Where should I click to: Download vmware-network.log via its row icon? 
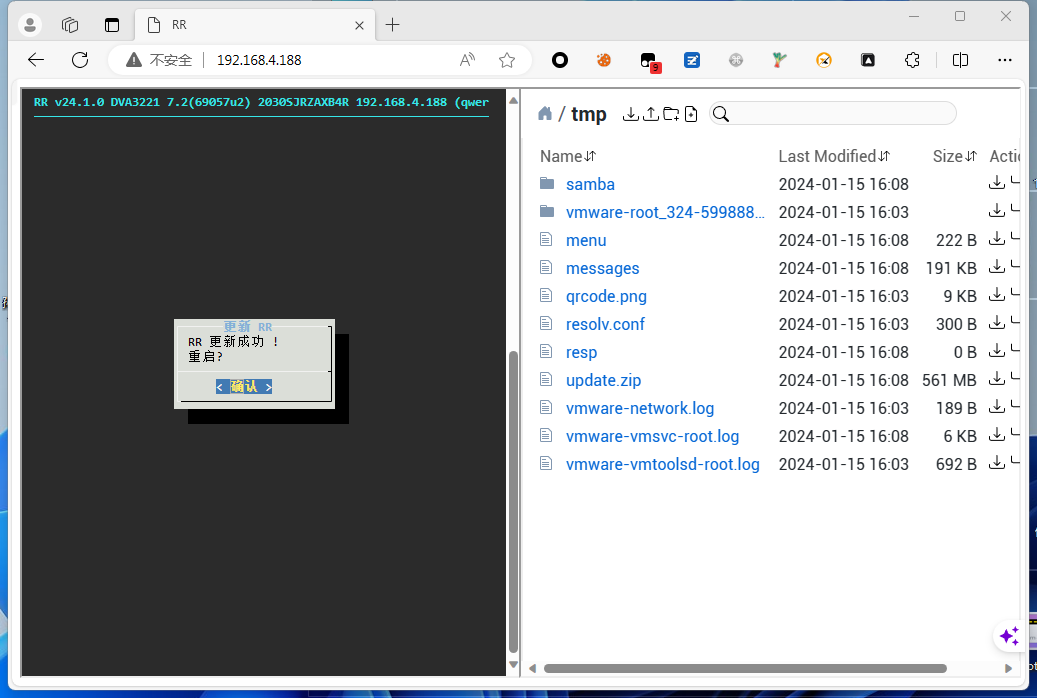pos(997,407)
